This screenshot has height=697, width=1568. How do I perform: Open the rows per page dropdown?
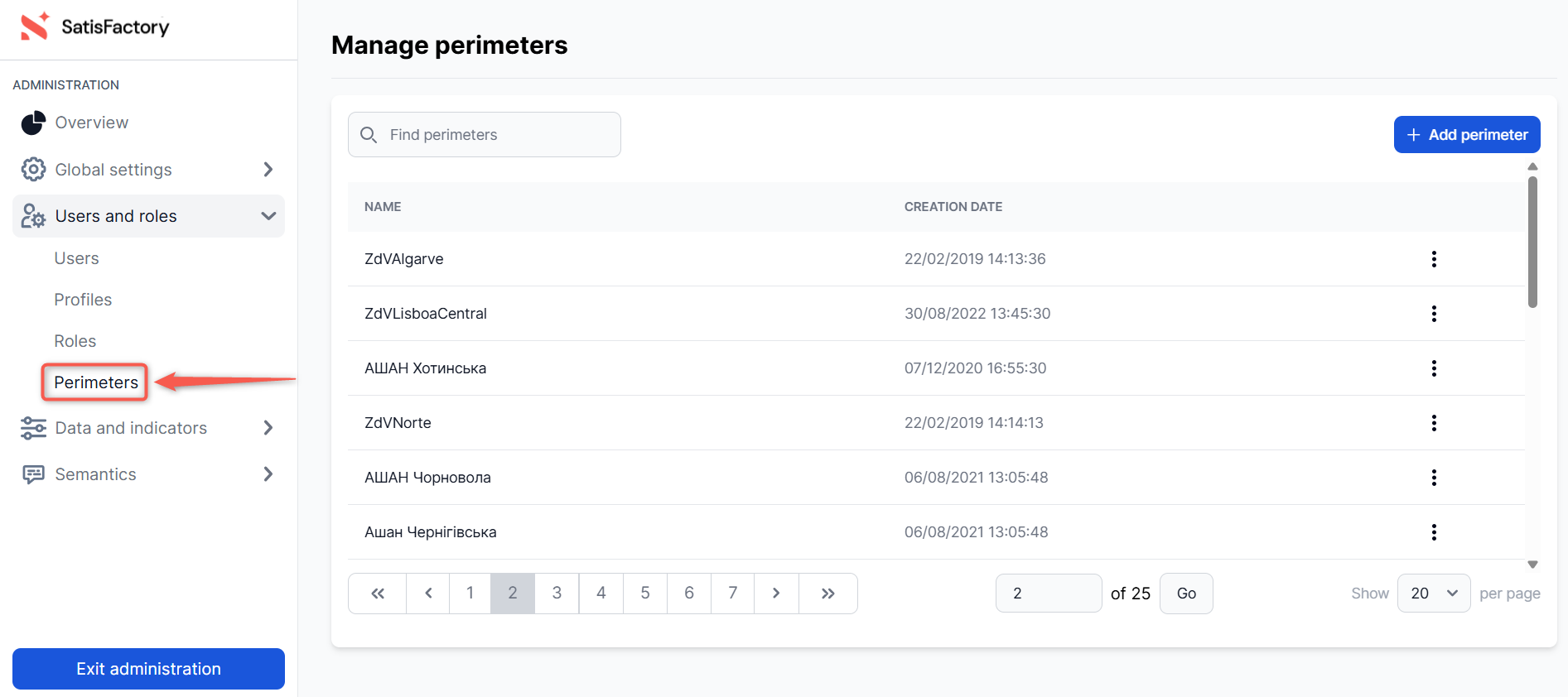(x=1433, y=594)
